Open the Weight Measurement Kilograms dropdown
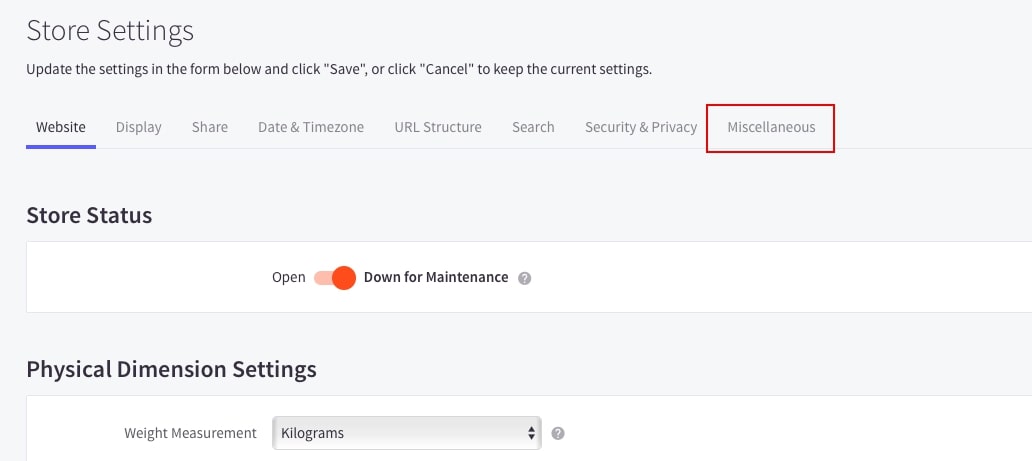The width and height of the screenshot is (1032, 461). tap(405, 434)
